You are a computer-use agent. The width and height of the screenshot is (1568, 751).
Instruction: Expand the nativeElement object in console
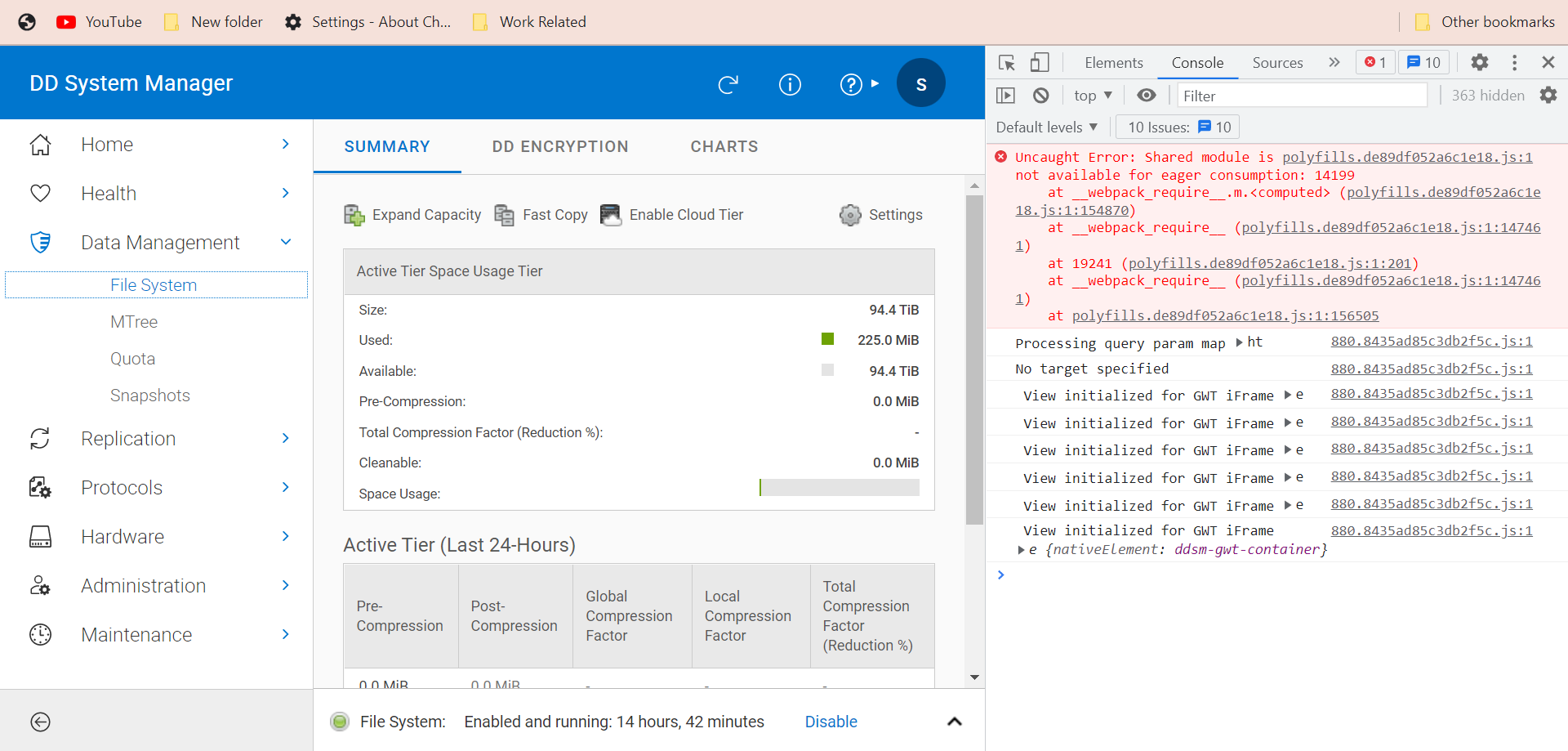coord(1021,550)
